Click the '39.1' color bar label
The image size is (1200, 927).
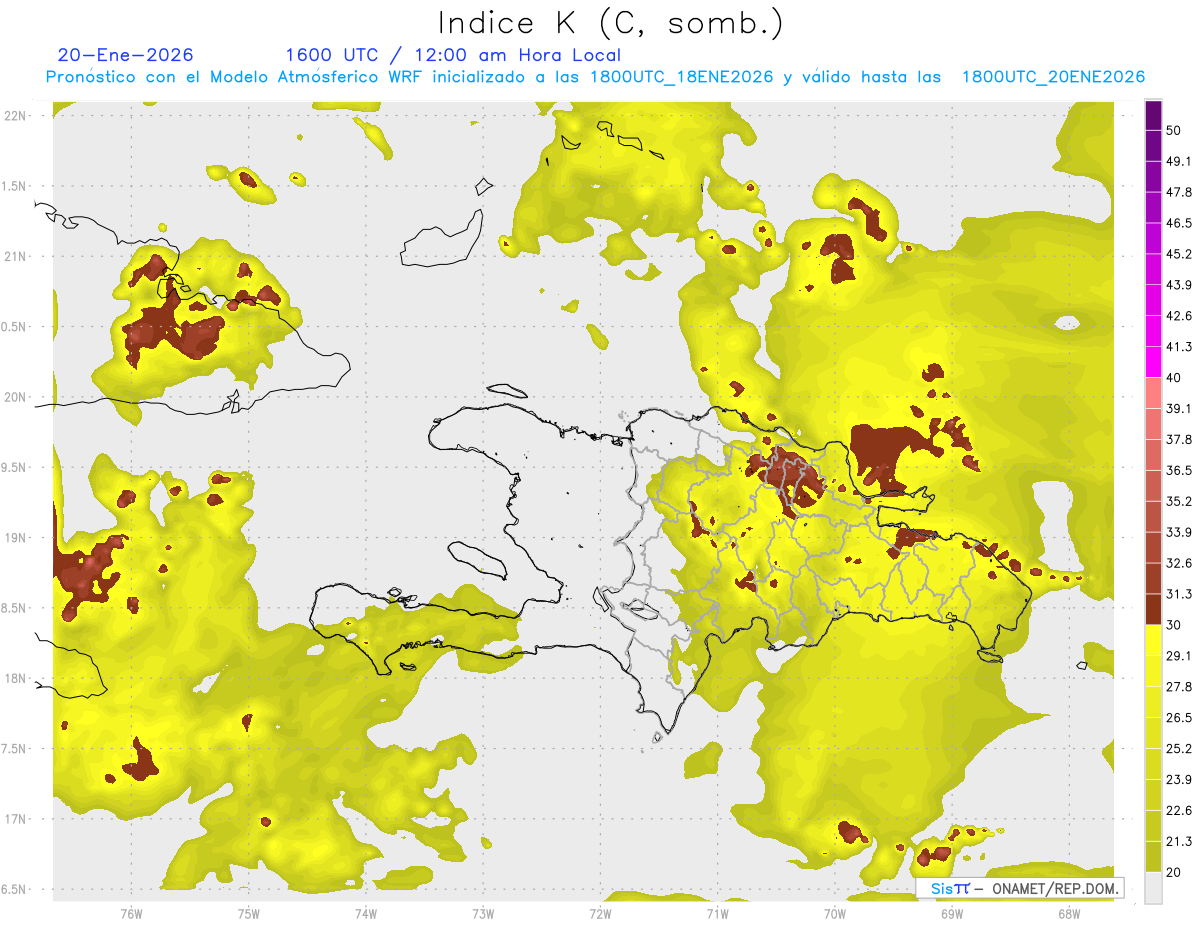tap(1179, 409)
